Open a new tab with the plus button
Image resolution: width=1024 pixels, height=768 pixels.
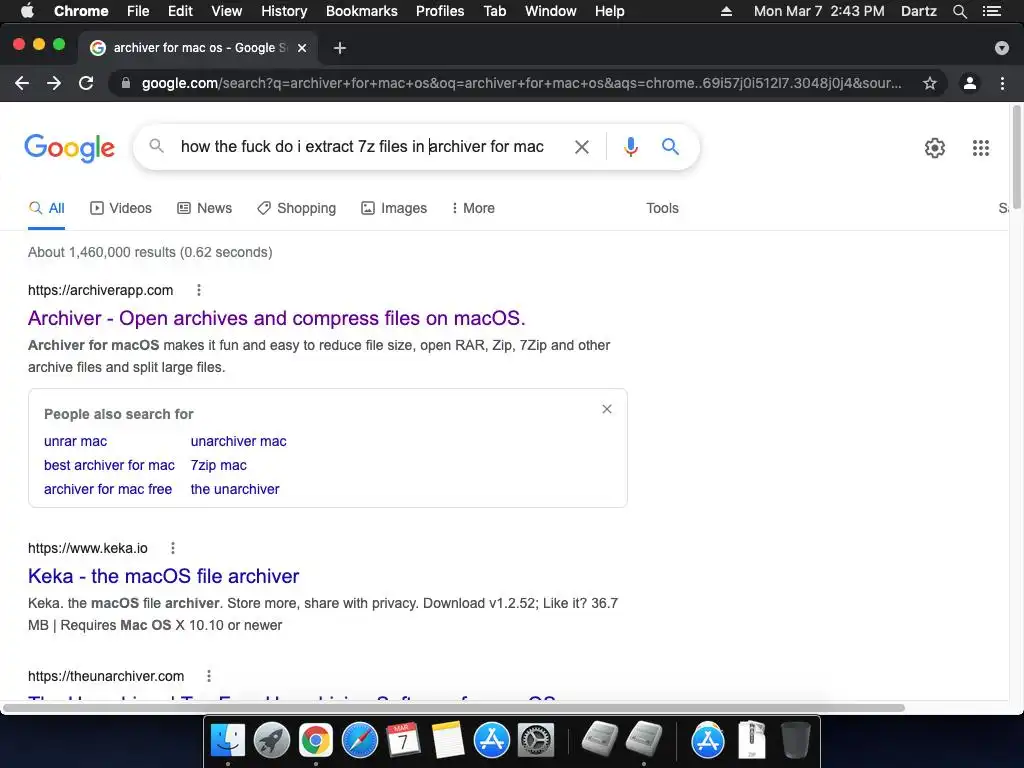pos(340,48)
